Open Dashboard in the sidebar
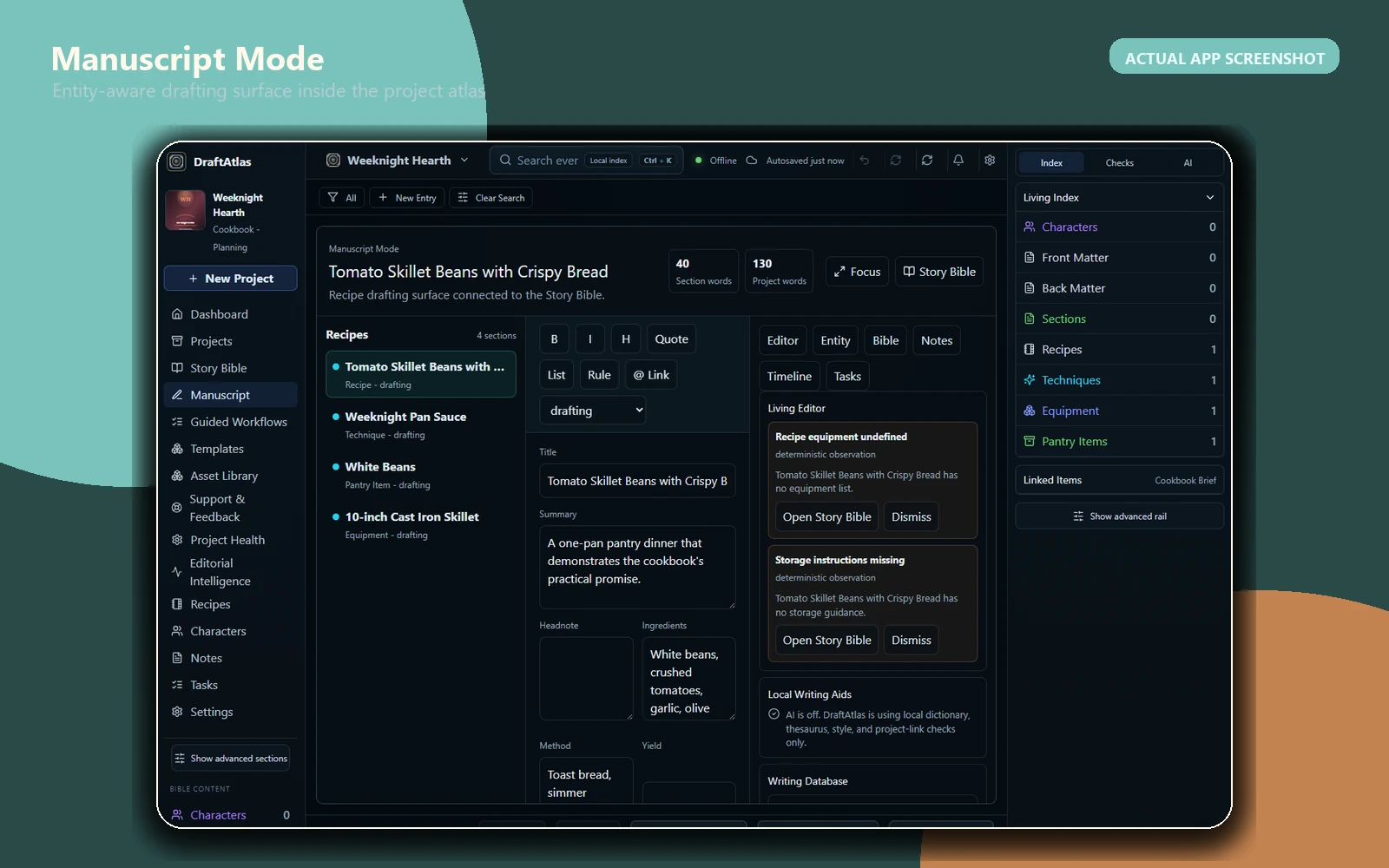Image resolution: width=1389 pixels, height=868 pixels. [231, 314]
